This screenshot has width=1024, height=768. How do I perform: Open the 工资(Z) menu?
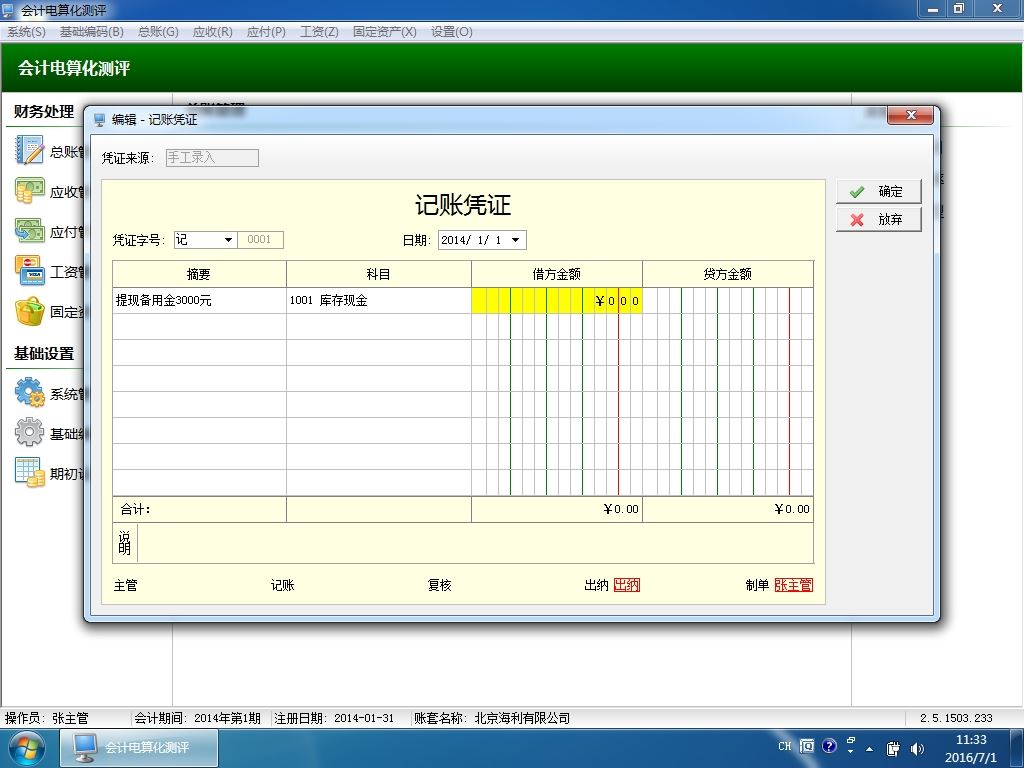tap(319, 31)
